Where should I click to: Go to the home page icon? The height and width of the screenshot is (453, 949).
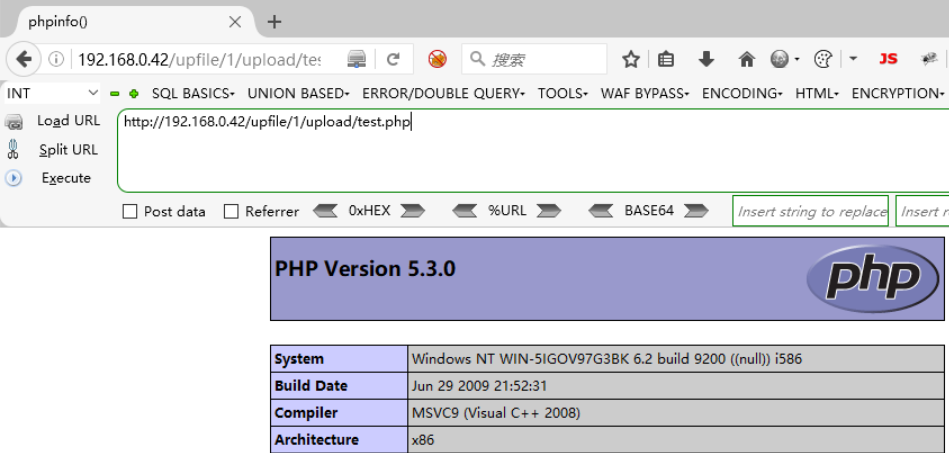(x=747, y=59)
